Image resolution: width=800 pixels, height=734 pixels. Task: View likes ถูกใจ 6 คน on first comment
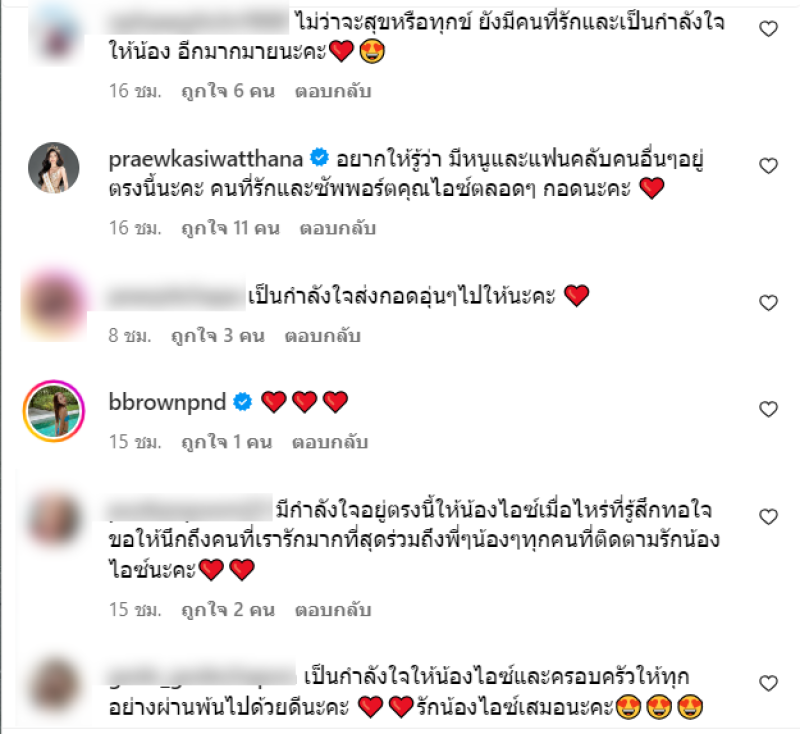[228, 91]
